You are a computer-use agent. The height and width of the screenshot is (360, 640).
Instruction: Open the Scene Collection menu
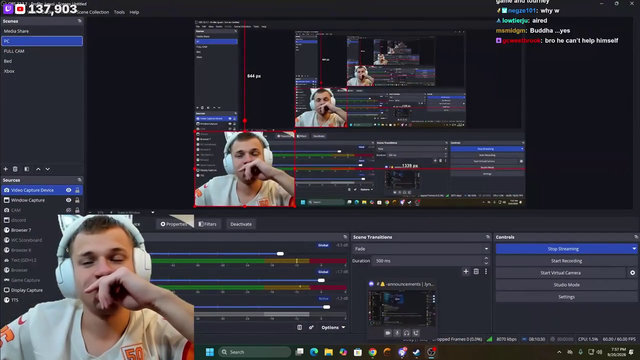pyautogui.click(x=93, y=12)
